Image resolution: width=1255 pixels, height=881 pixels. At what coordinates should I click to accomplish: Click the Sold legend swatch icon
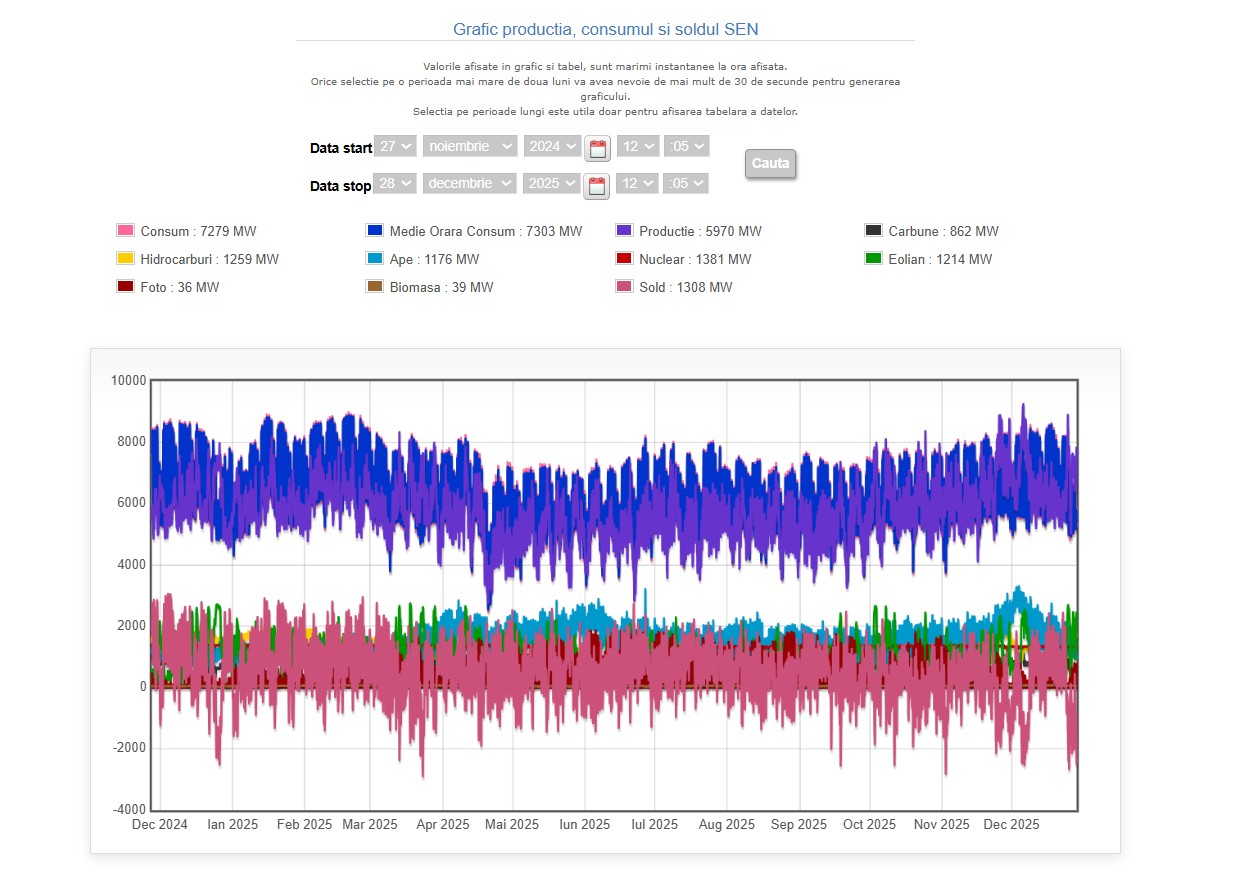pyautogui.click(x=625, y=287)
